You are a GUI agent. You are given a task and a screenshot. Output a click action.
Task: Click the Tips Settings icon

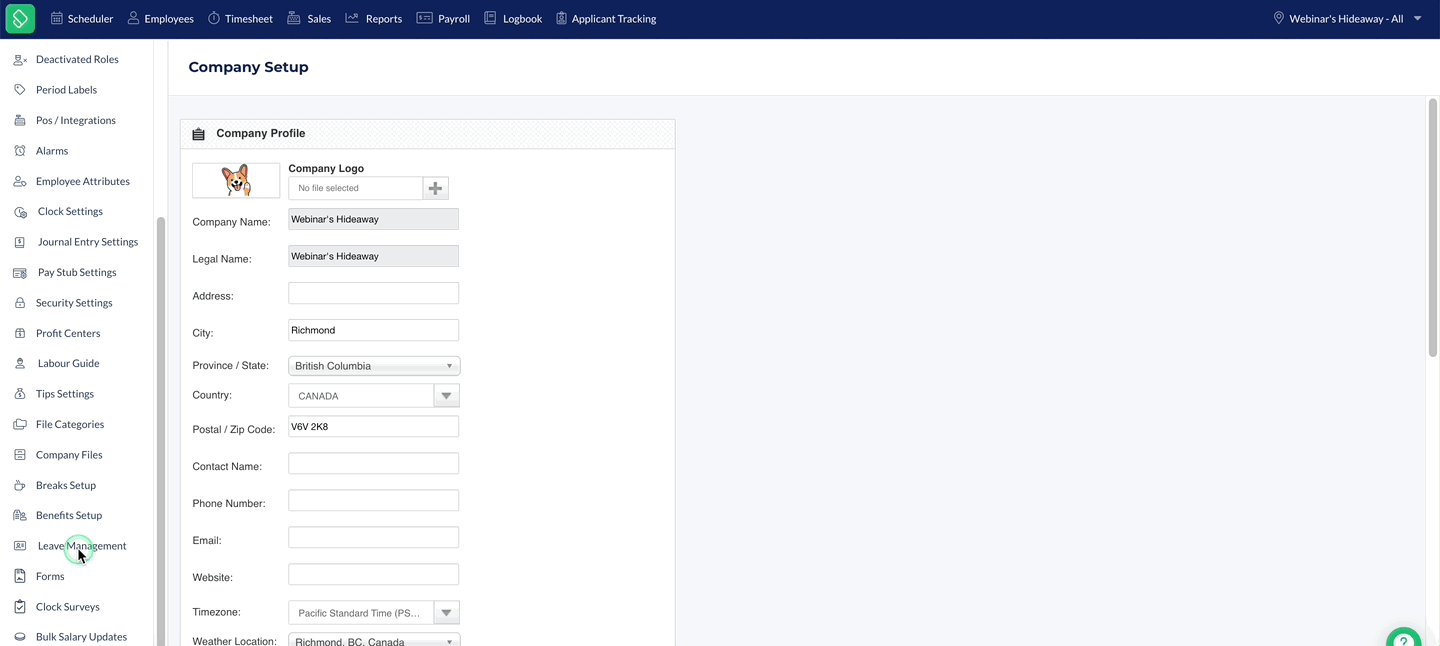click(20, 394)
